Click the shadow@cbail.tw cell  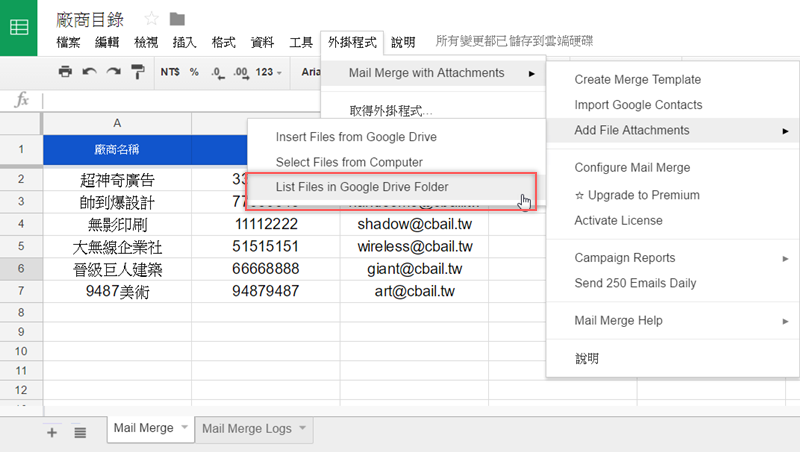(x=414, y=224)
